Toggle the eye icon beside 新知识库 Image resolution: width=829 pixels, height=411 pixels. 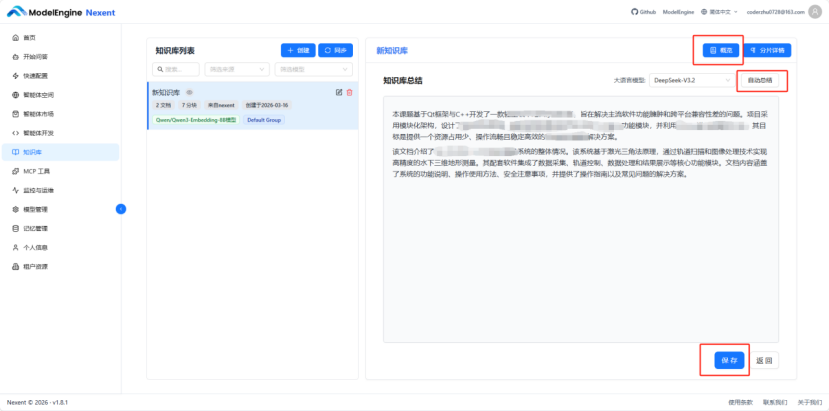(190, 93)
